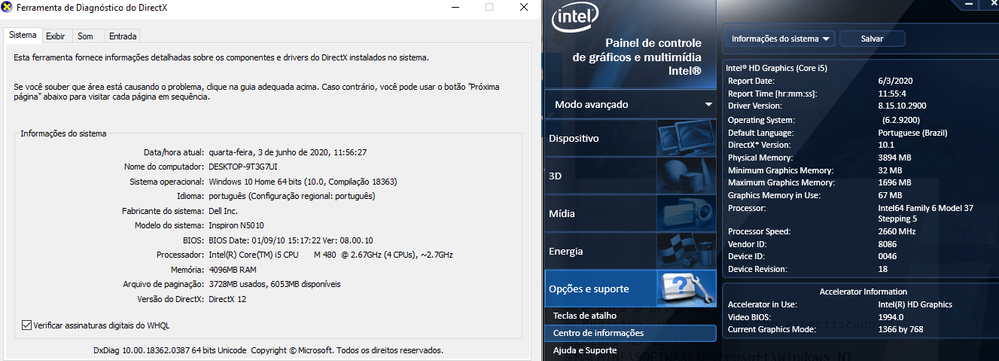Click the DirectX 12 version value
This screenshot has width=999, height=361.
pyautogui.click(x=227, y=299)
